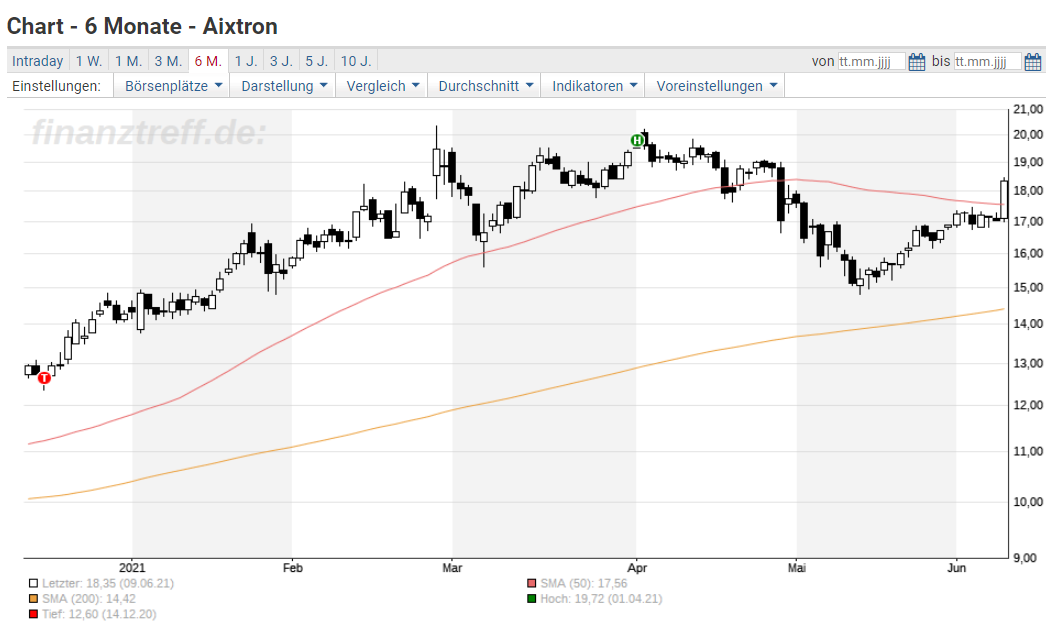
Task: Switch to the 1 J. time range
Action: [x=245, y=61]
